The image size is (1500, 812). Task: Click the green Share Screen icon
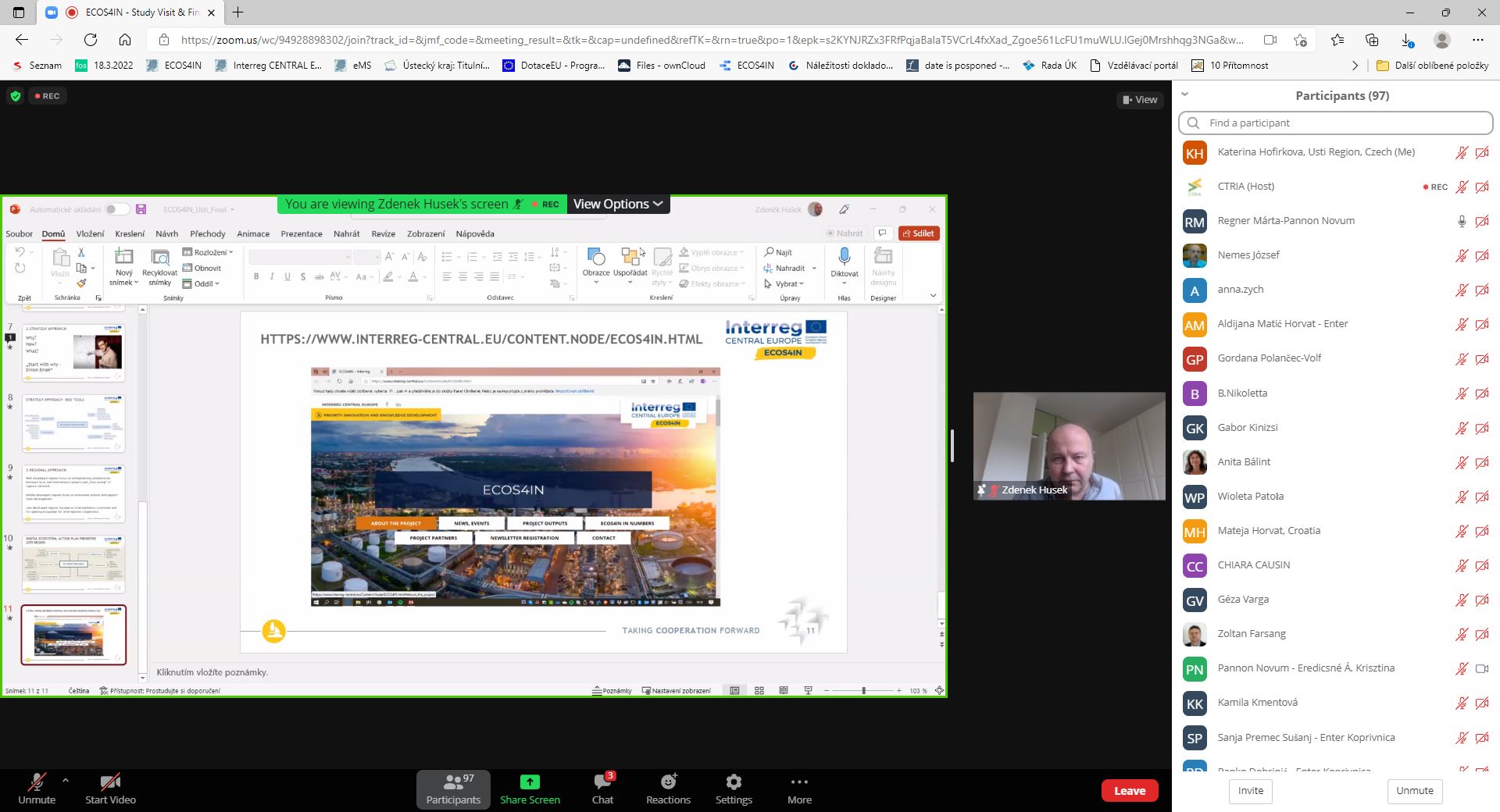(x=530, y=782)
